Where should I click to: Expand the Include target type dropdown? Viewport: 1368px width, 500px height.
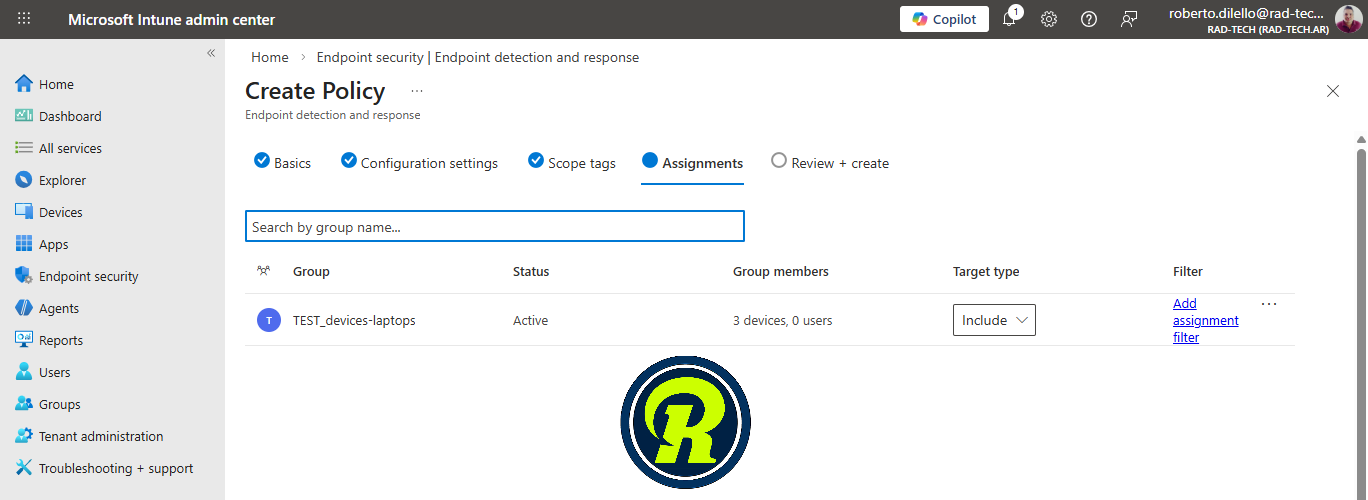[993, 320]
